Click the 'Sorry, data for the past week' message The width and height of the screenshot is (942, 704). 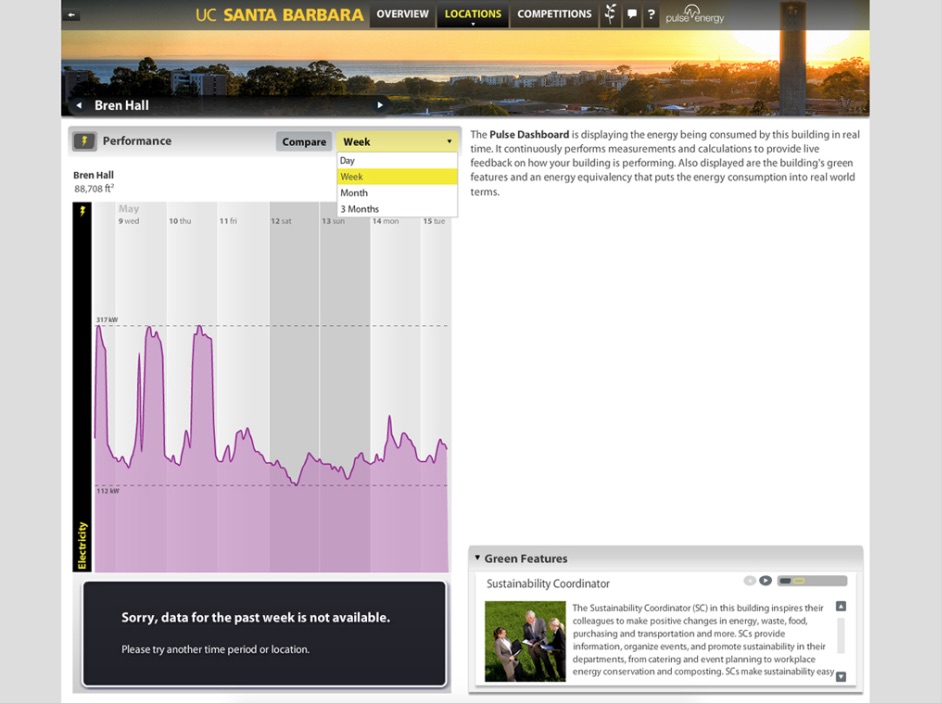click(x=255, y=618)
